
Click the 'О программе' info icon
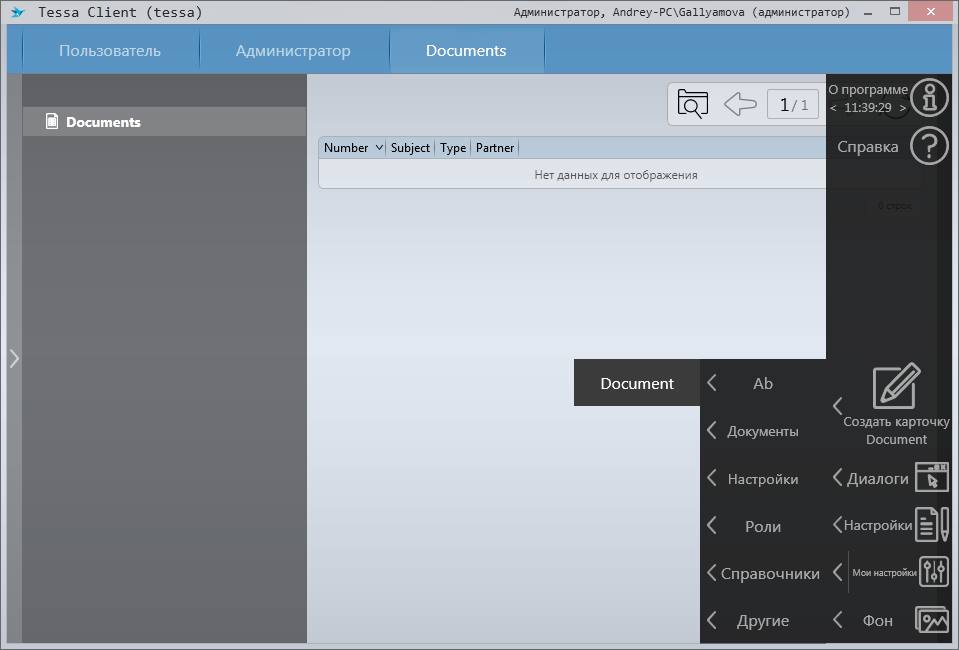pos(930,98)
